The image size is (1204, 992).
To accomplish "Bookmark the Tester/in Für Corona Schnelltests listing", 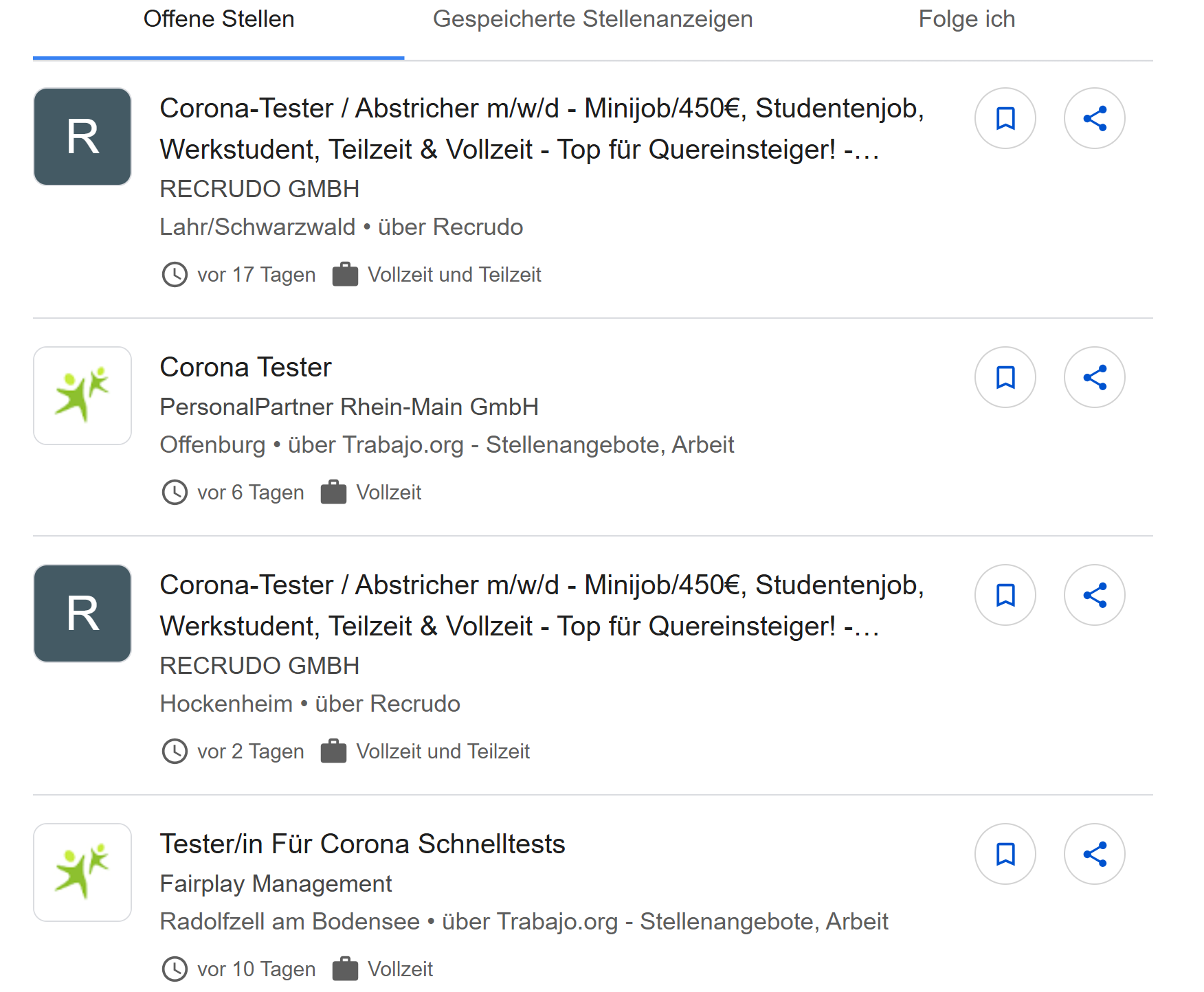I will pyautogui.click(x=1005, y=853).
